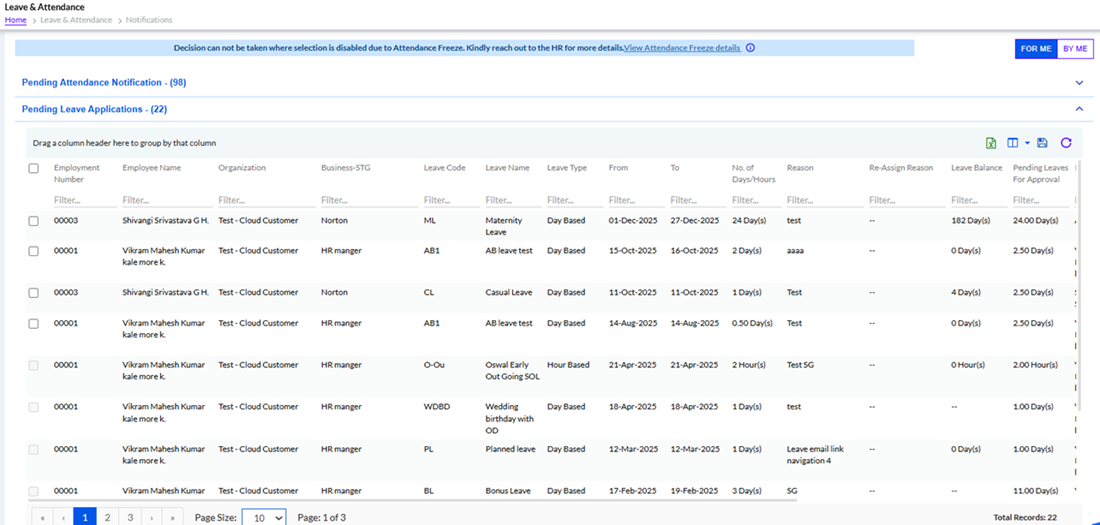Viewport: 1100px width, 525px height.
Task: Export the grid to Excel
Action: point(991,144)
